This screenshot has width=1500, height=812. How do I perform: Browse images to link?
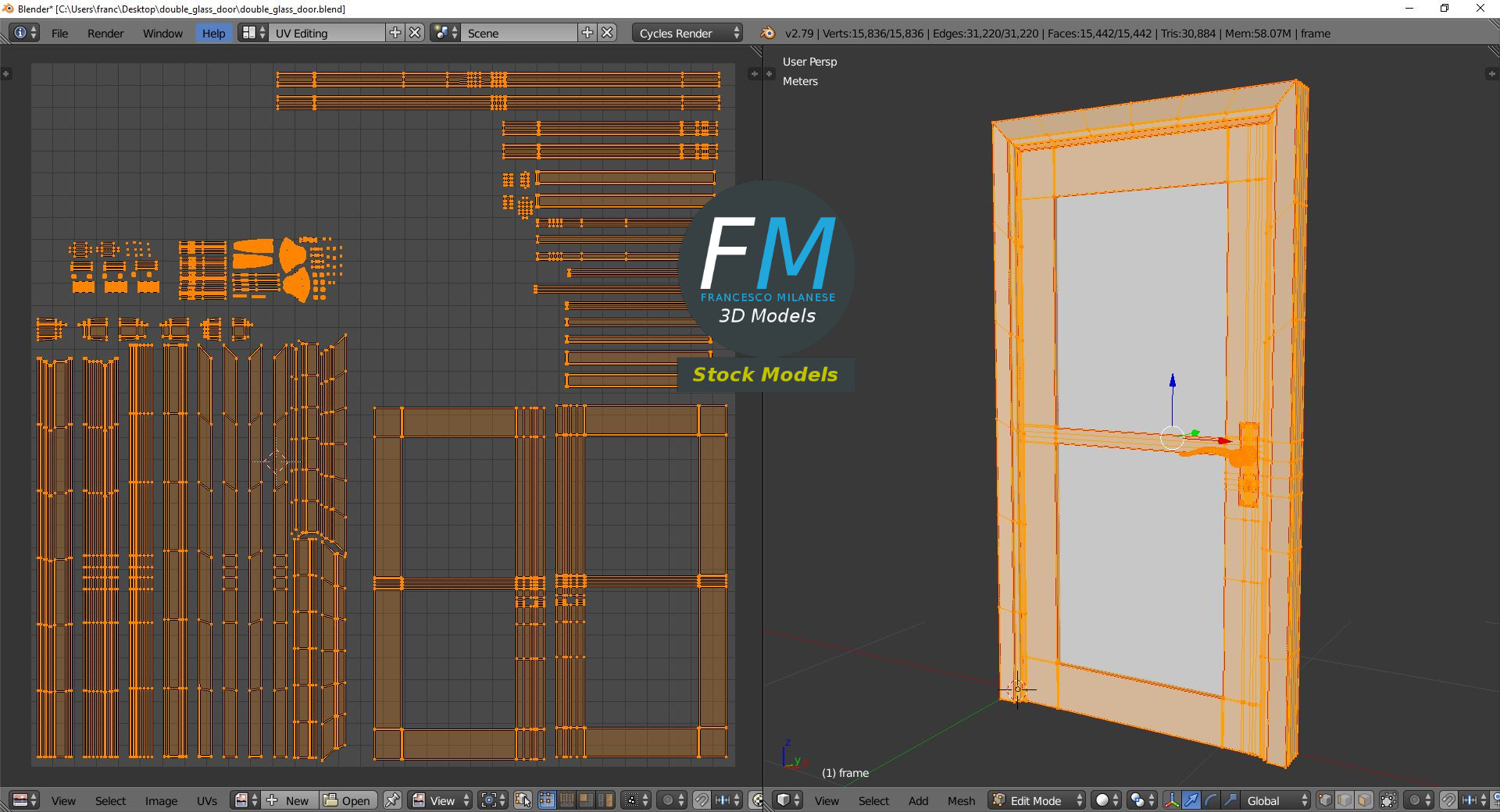pyautogui.click(x=246, y=800)
